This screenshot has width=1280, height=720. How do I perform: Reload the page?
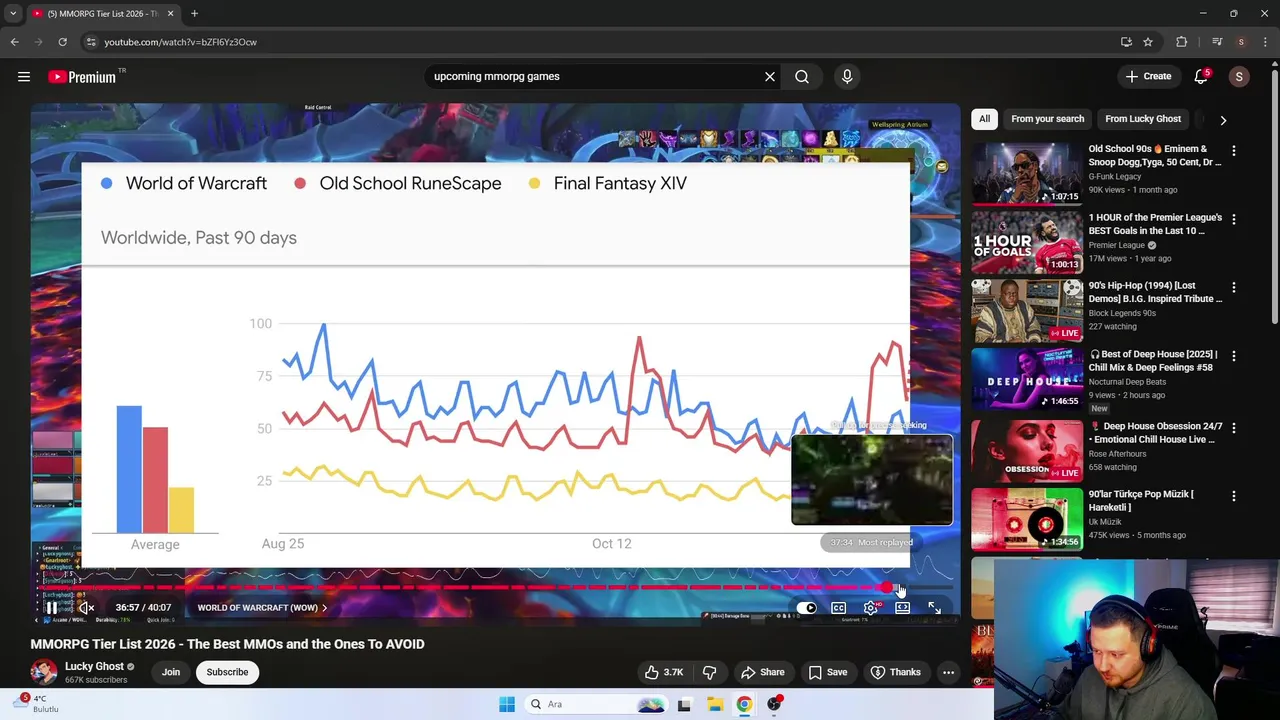(x=62, y=42)
